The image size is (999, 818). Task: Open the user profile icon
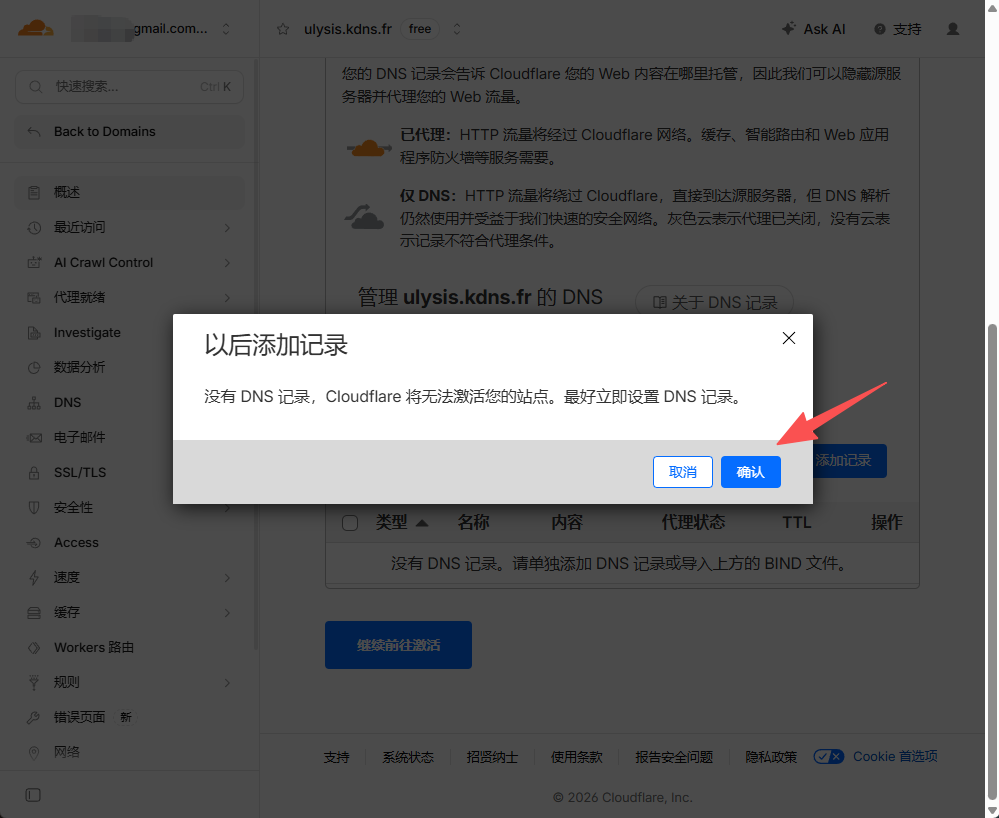[x=952, y=29]
